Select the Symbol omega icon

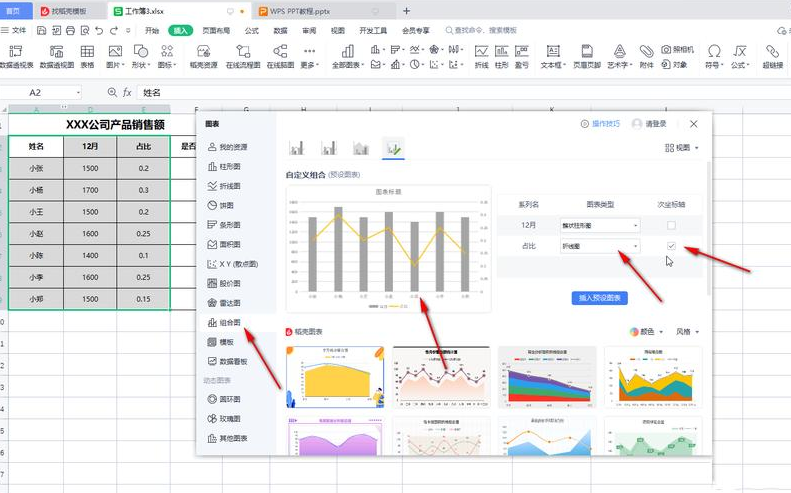714,51
